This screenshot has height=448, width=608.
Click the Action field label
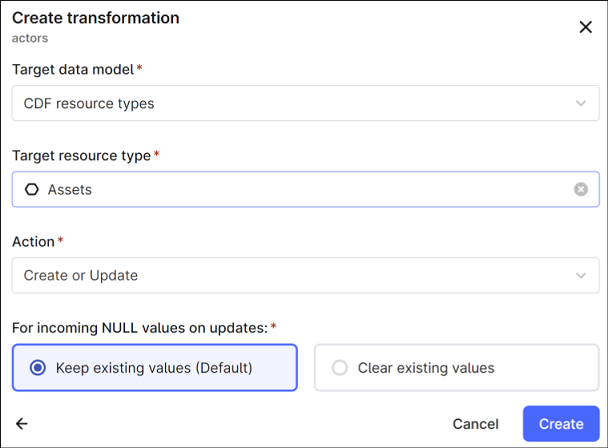click(33, 241)
